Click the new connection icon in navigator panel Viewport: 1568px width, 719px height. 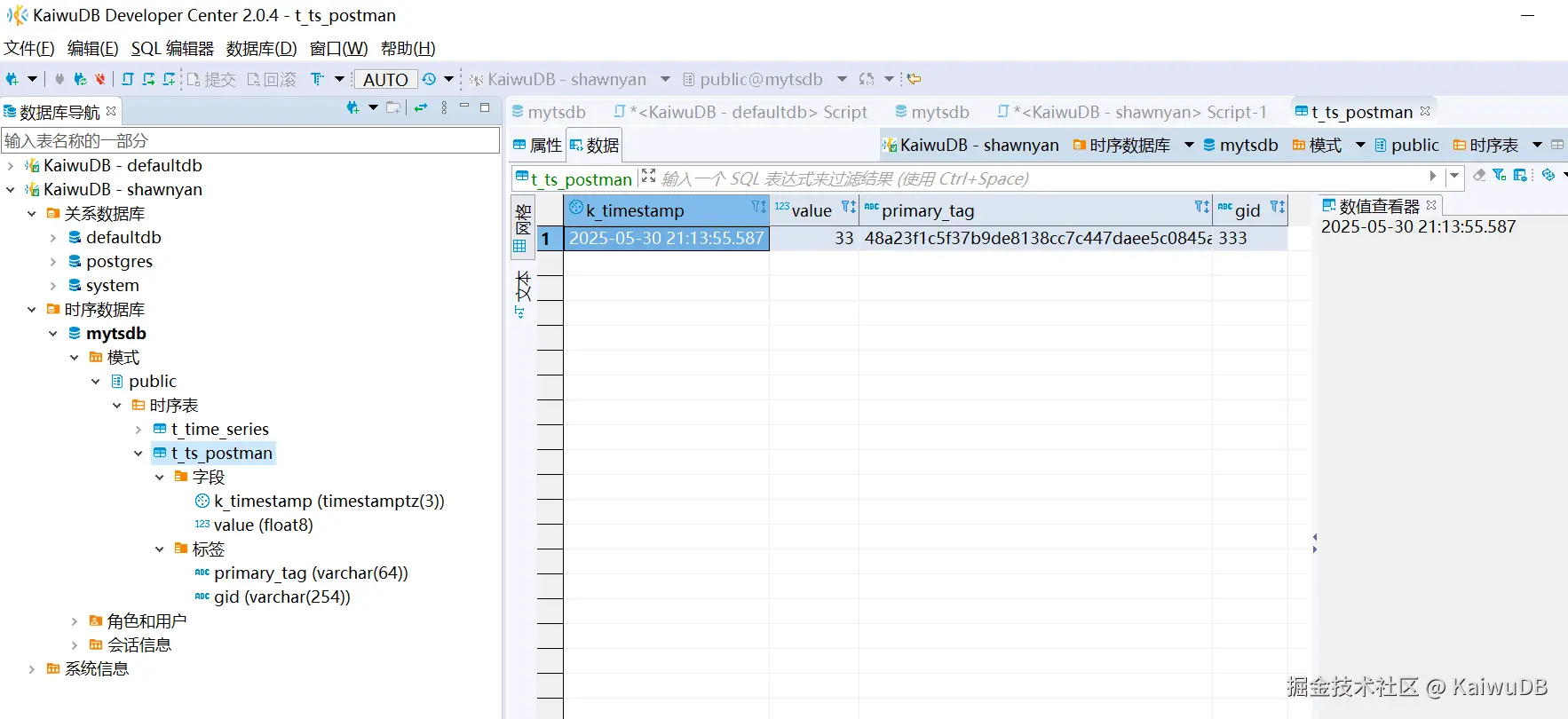coord(352,107)
